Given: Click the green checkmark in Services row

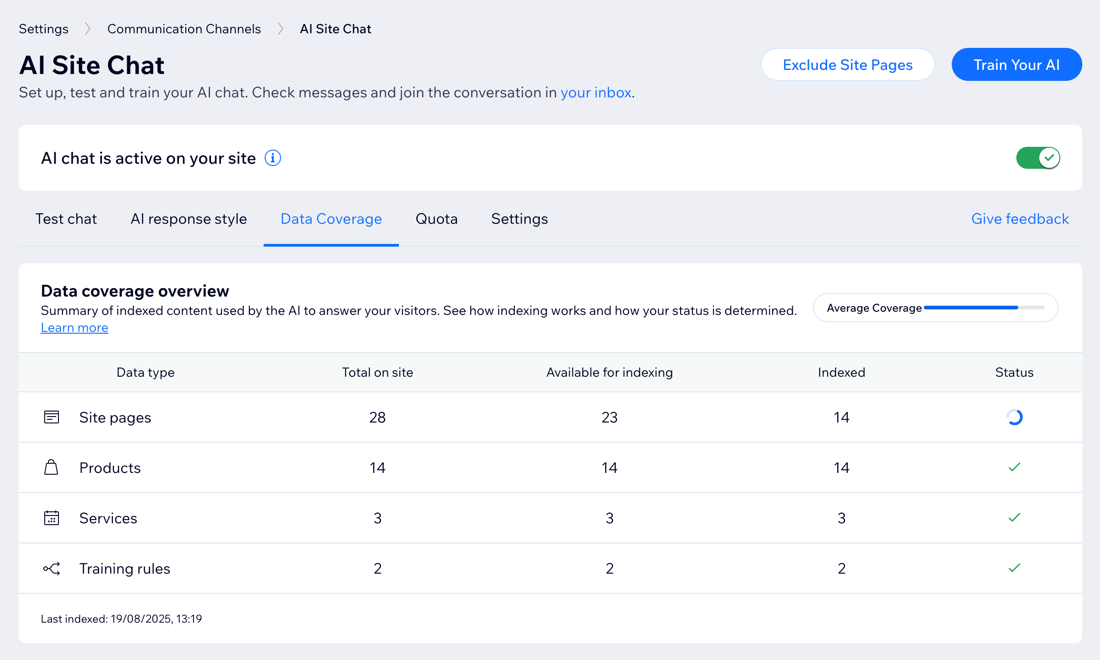Looking at the screenshot, I should point(1014,518).
